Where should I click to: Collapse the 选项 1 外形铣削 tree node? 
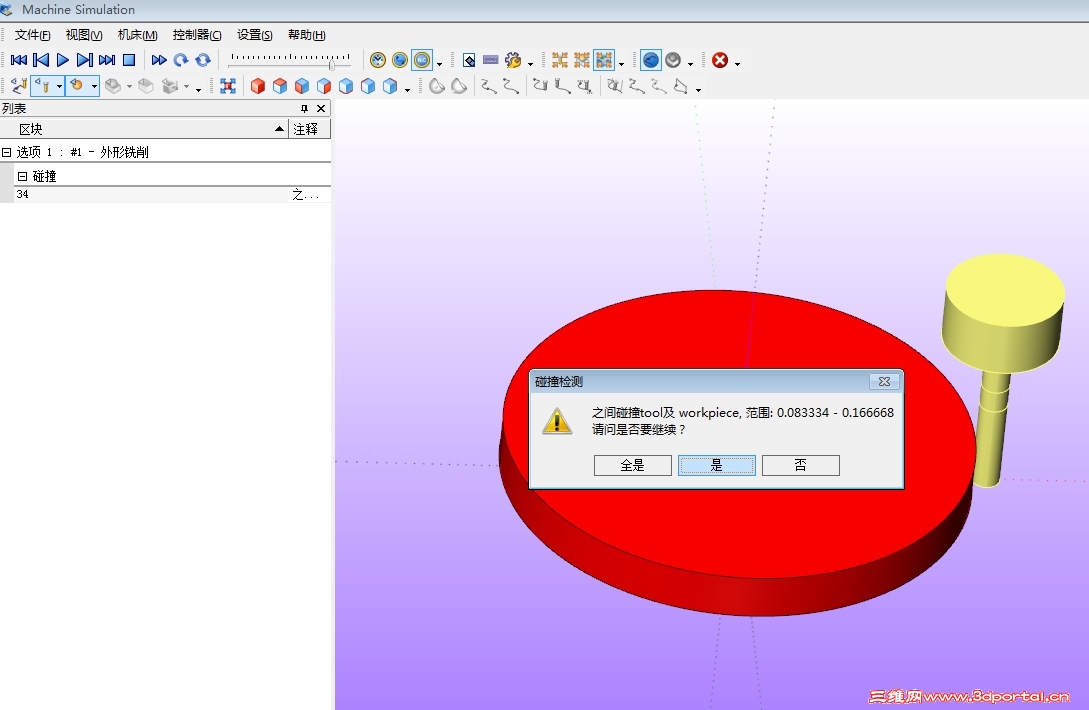click(6, 152)
